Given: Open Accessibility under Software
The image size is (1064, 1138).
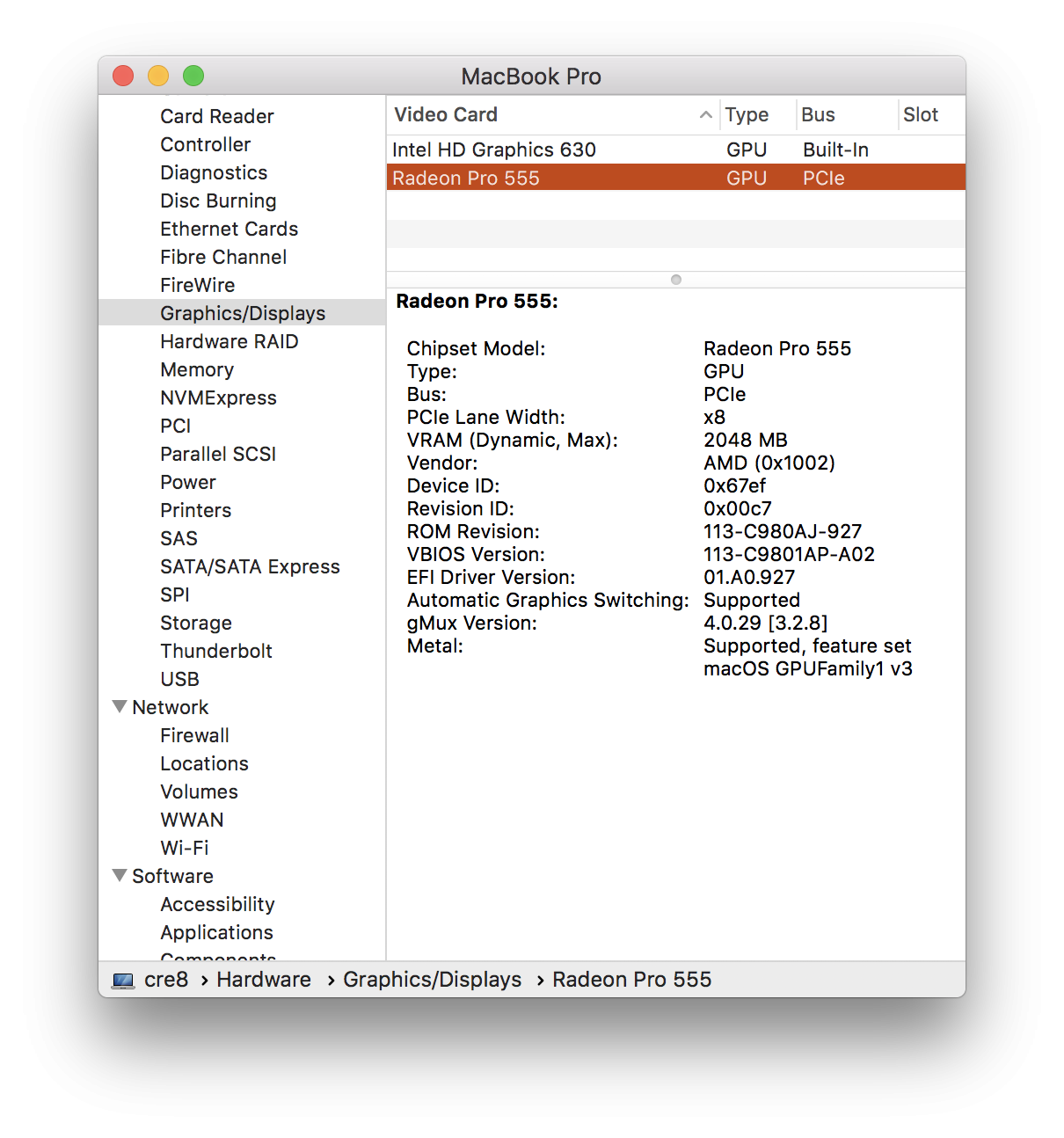Looking at the screenshot, I should pyautogui.click(x=217, y=904).
